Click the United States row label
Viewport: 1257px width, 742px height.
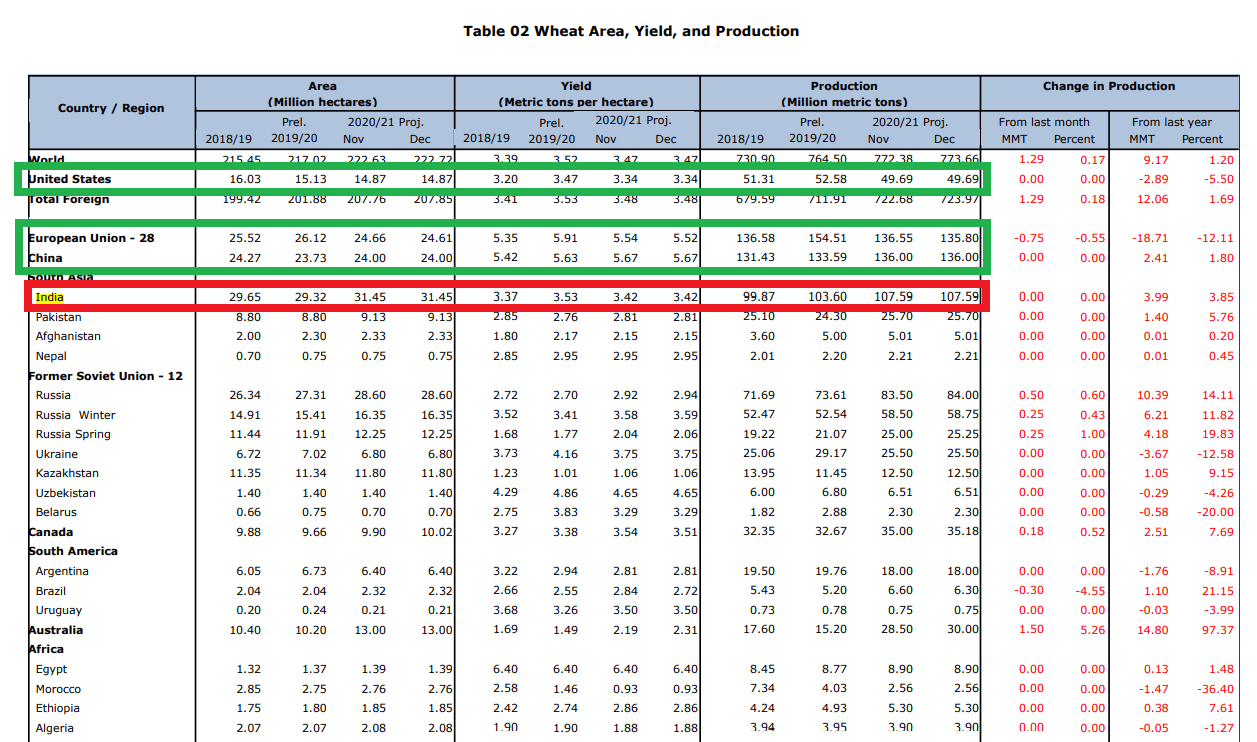click(x=68, y=179)
